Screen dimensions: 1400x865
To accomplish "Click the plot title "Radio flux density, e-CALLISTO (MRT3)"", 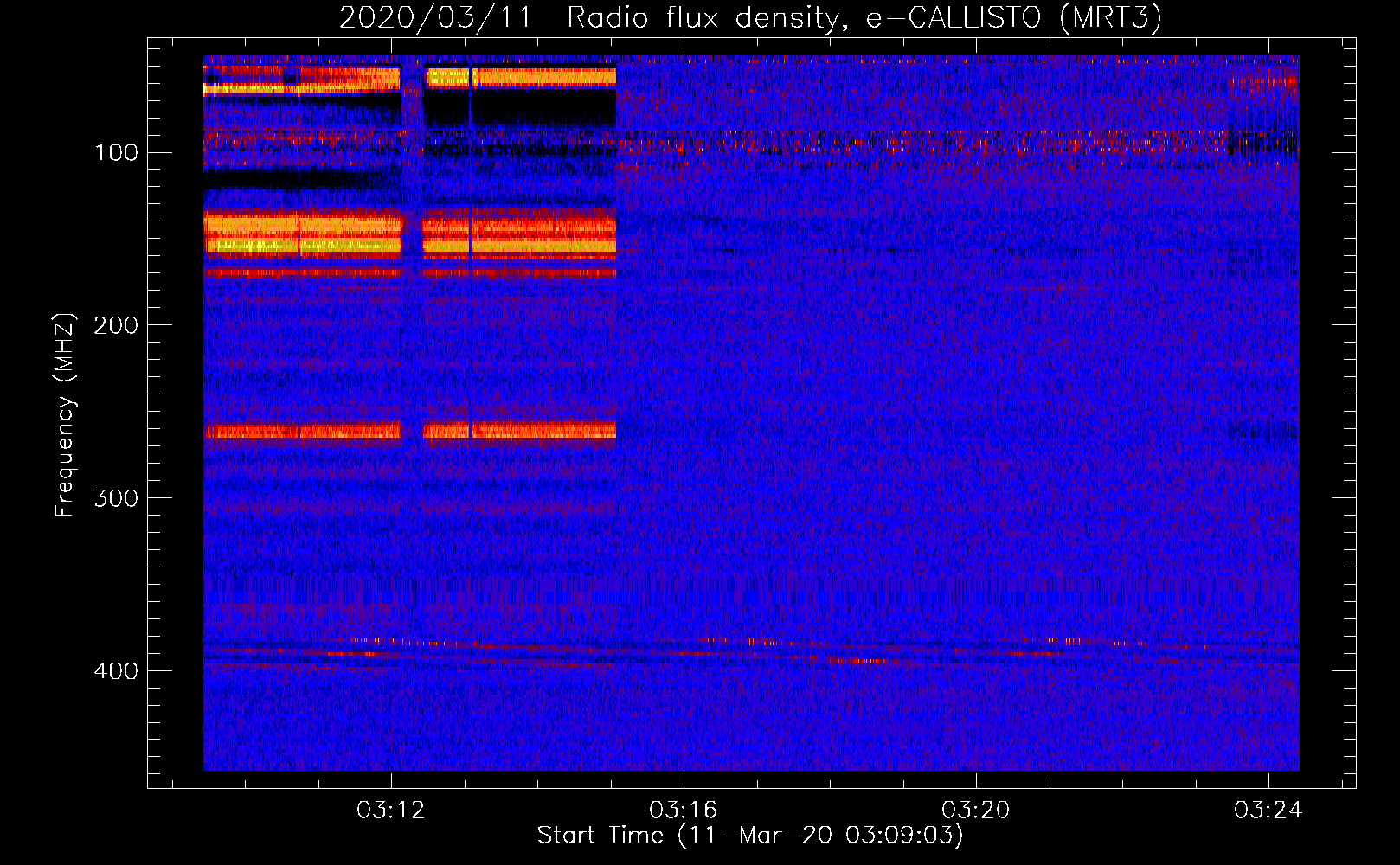I will point(864,18).
